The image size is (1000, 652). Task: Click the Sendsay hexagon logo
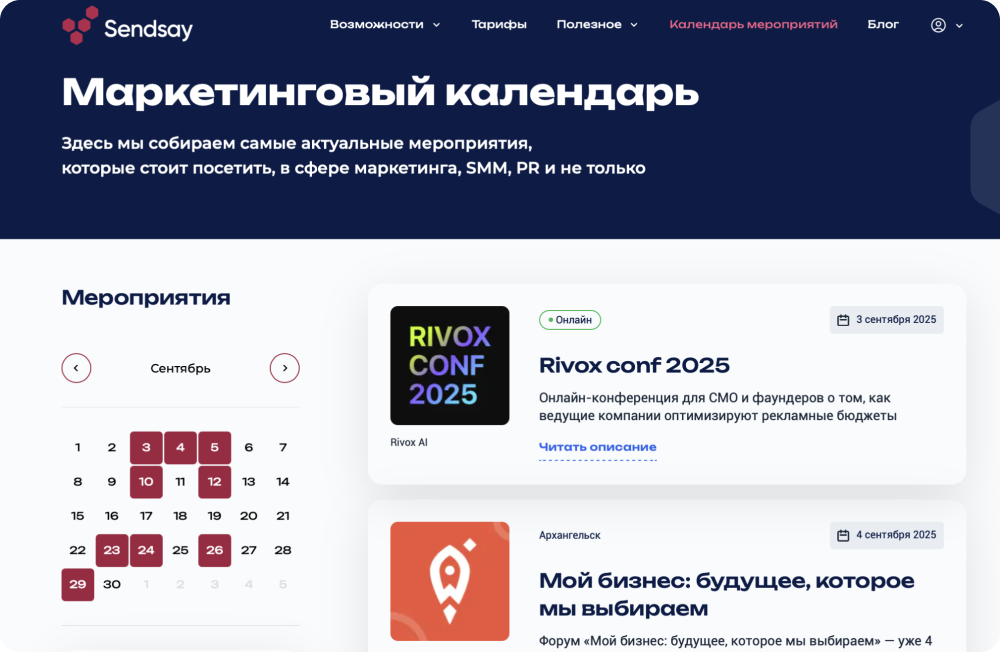[x=80, y=26]
